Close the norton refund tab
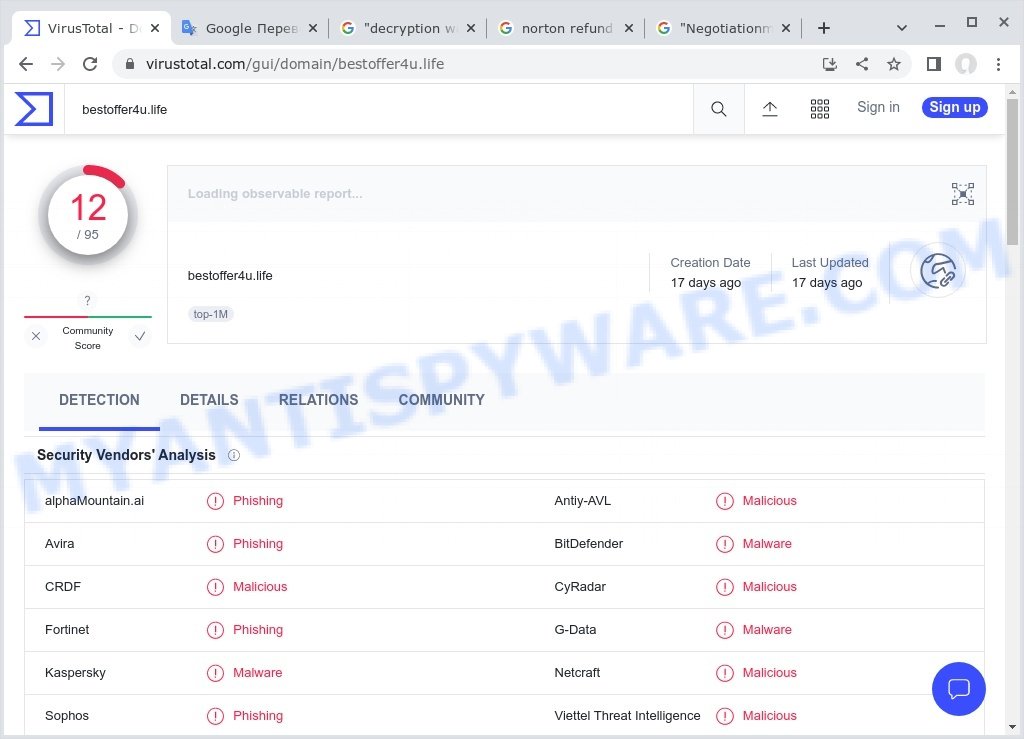The width and height of the screenshot is (1024, 739). tap(628, 28)
